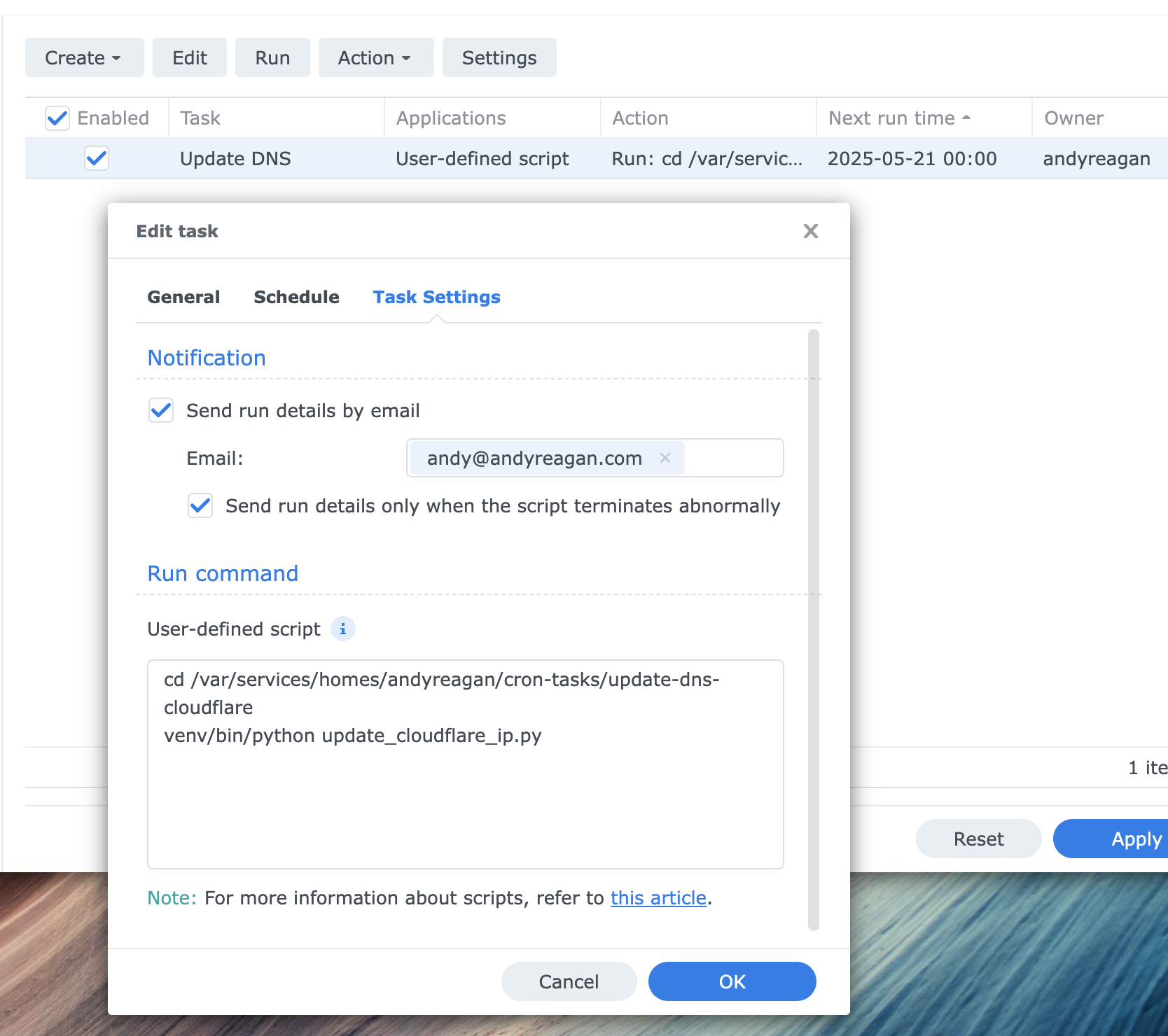
Task: Sort by the Task column header
Action: coord(276,118)
